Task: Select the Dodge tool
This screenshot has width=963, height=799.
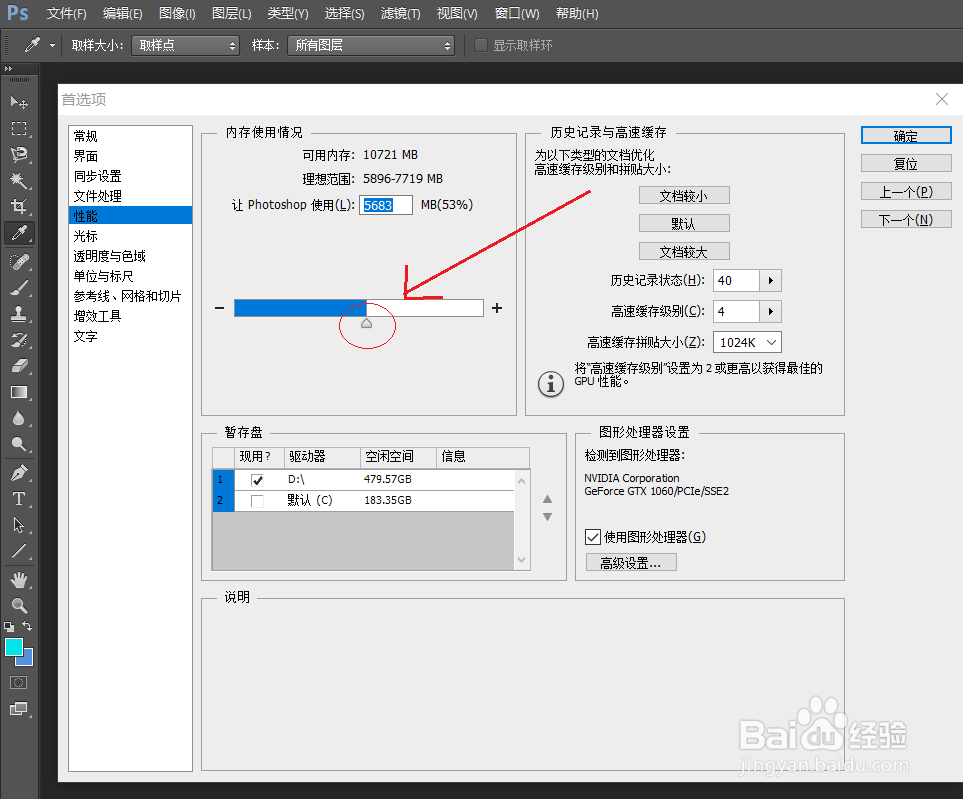Action: click(x=18, y=444)
